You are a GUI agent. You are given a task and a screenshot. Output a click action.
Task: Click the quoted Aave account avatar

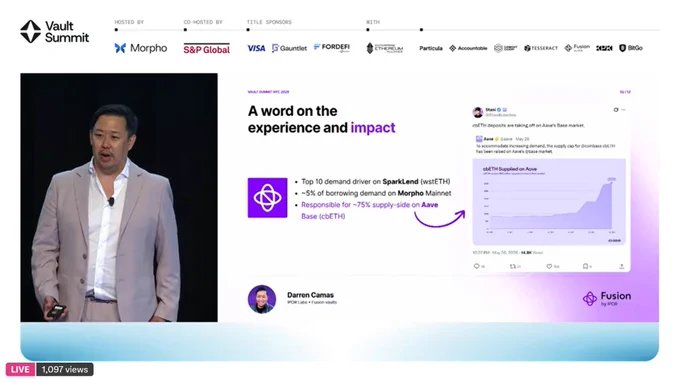tap(479, 139)
